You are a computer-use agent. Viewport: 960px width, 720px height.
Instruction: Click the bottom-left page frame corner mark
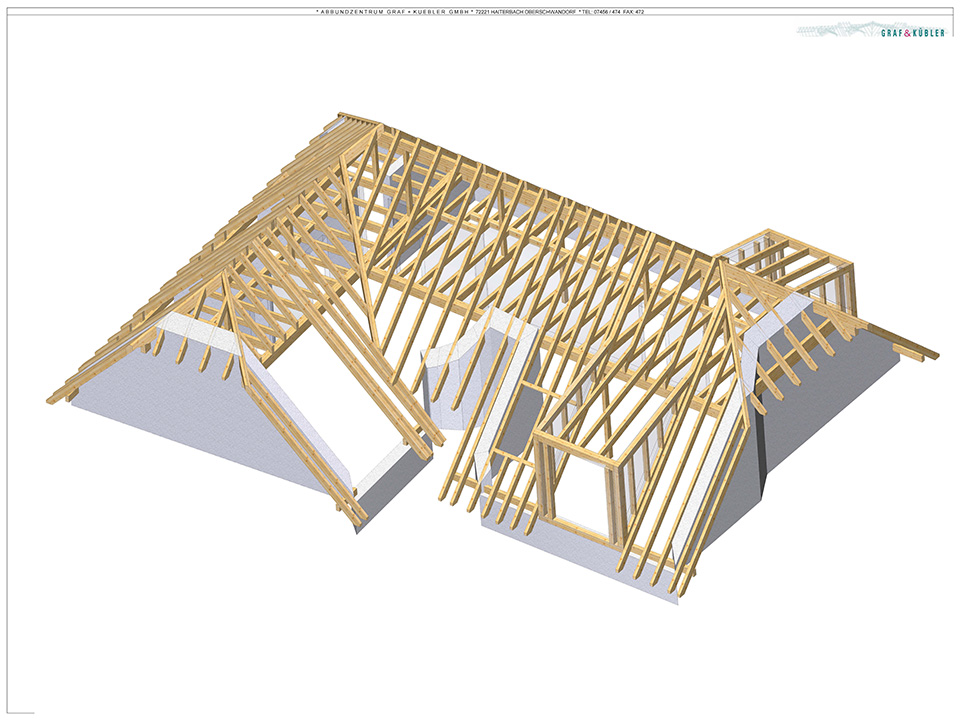pos(18,712)
